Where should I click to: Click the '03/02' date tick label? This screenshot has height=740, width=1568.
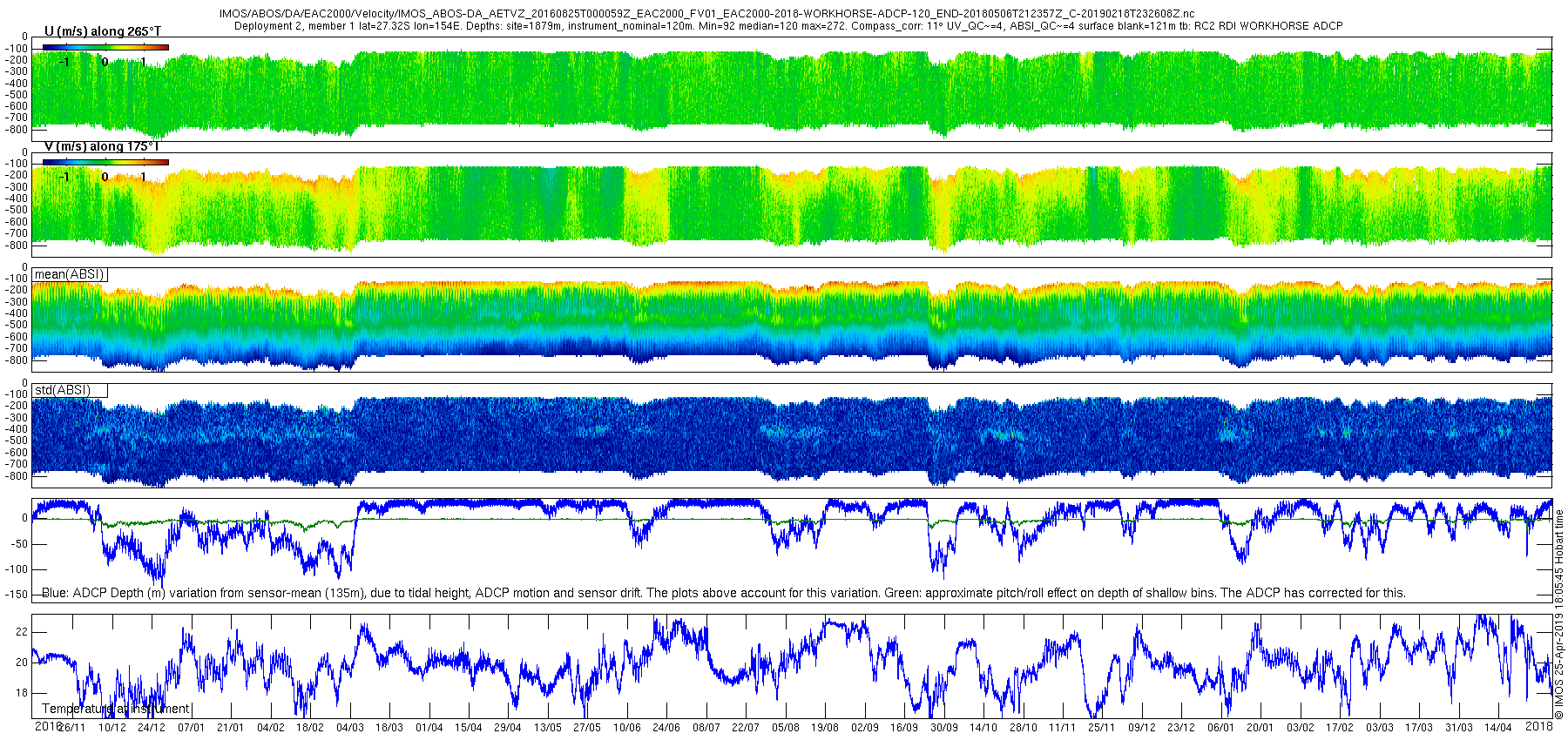pos(1301,728)
